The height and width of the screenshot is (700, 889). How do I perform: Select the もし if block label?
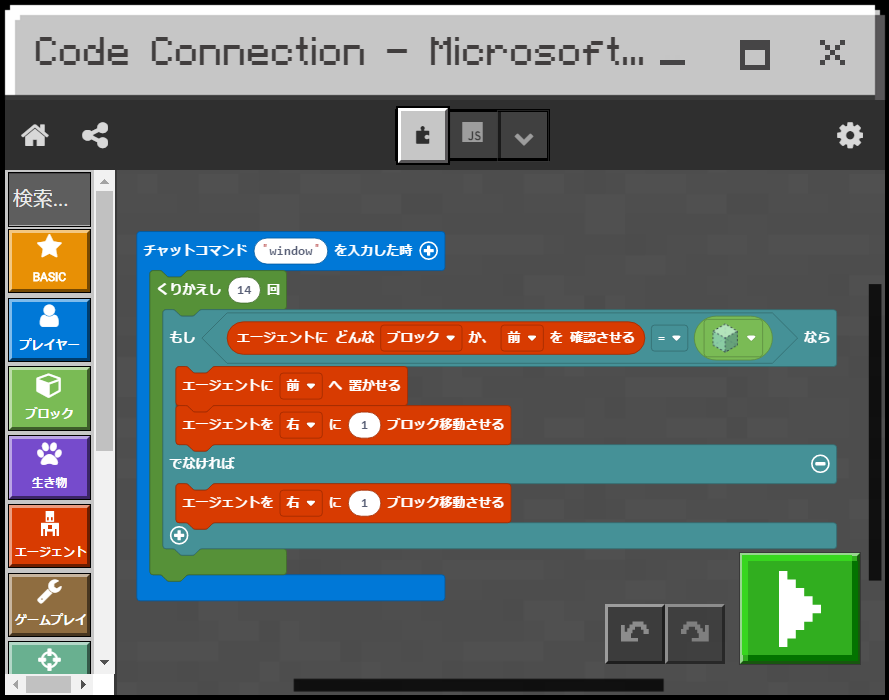(182, 338)
